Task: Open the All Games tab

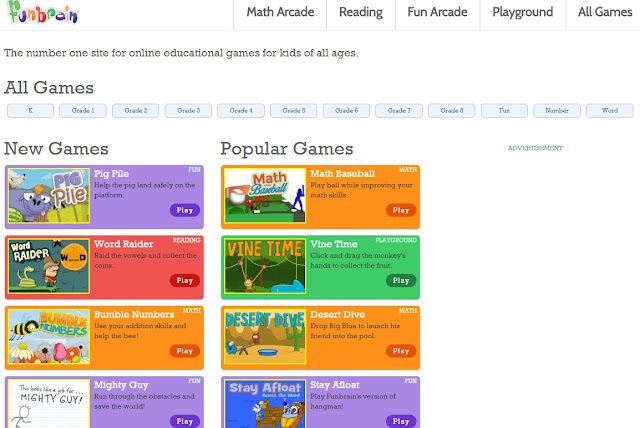Action: tap(604, 13)
